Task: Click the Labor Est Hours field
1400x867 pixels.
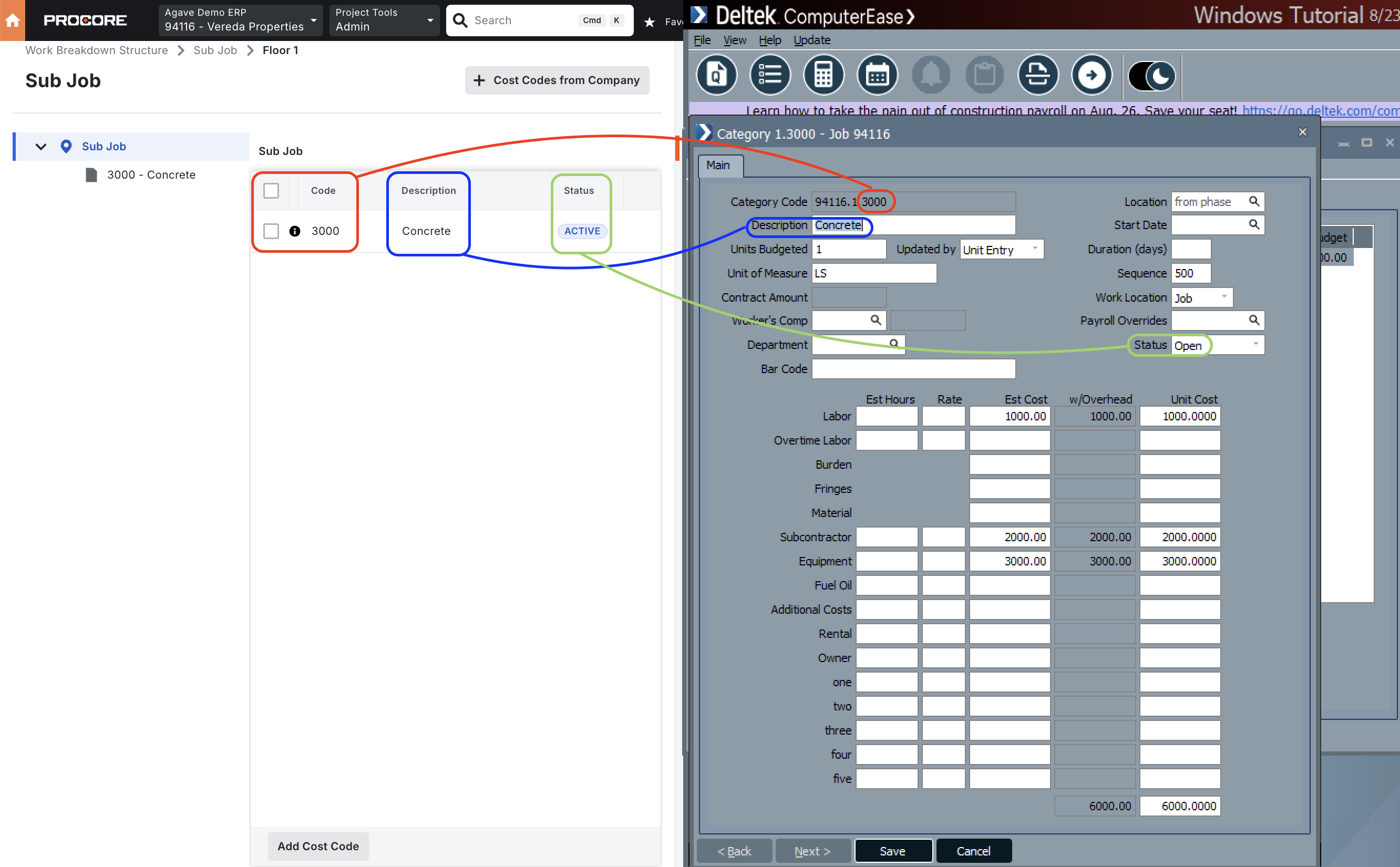Action: pos(887,416)
